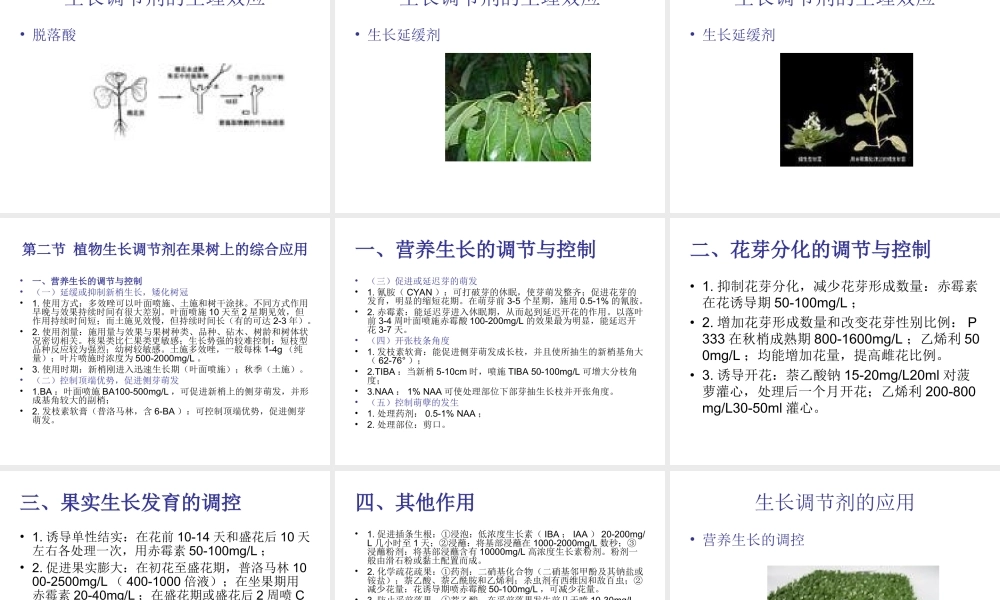Click the title 生长调节剂的应用

click(833, 503)
